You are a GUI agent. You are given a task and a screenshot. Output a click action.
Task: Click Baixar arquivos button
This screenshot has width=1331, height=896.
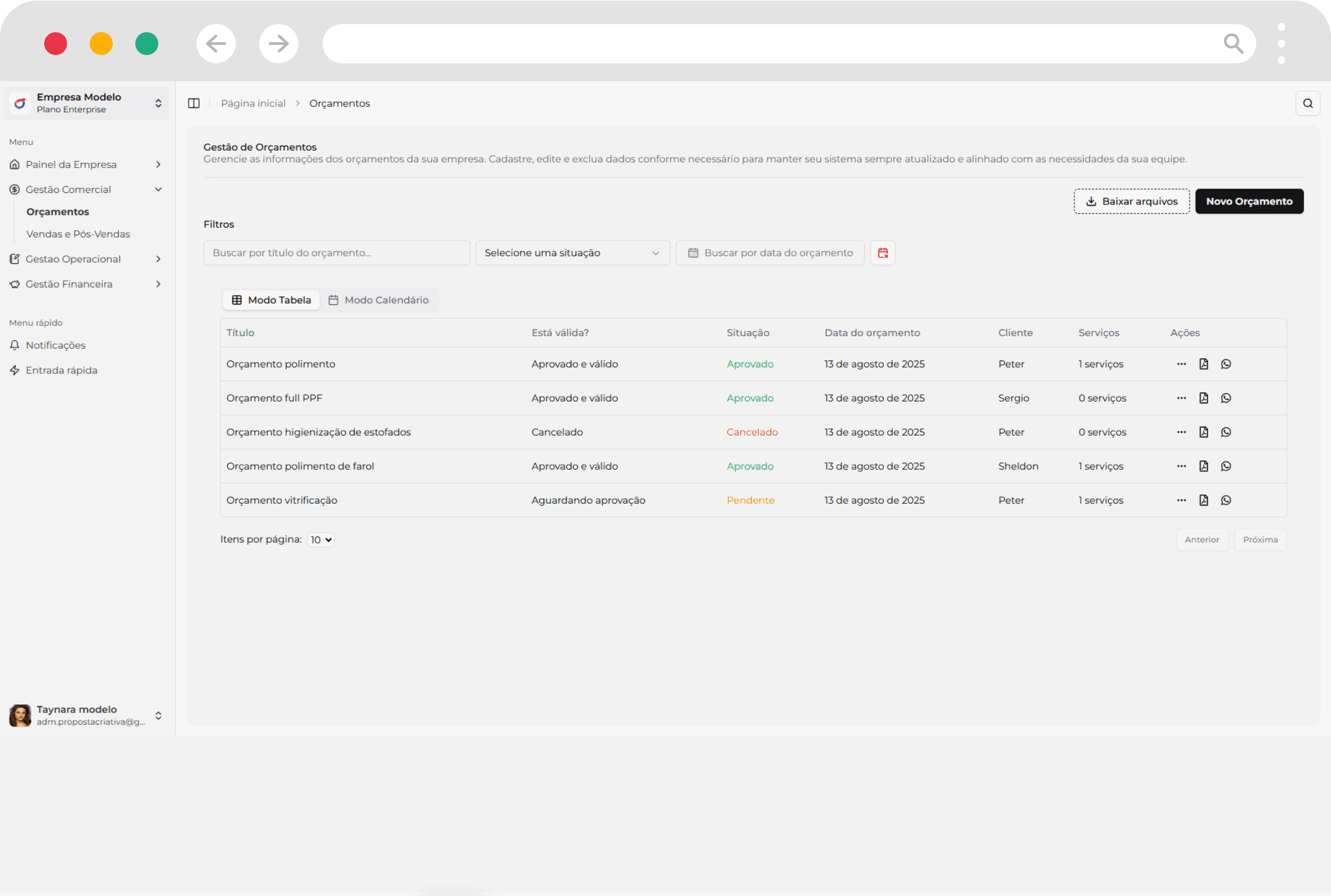tap(1131, 201)
